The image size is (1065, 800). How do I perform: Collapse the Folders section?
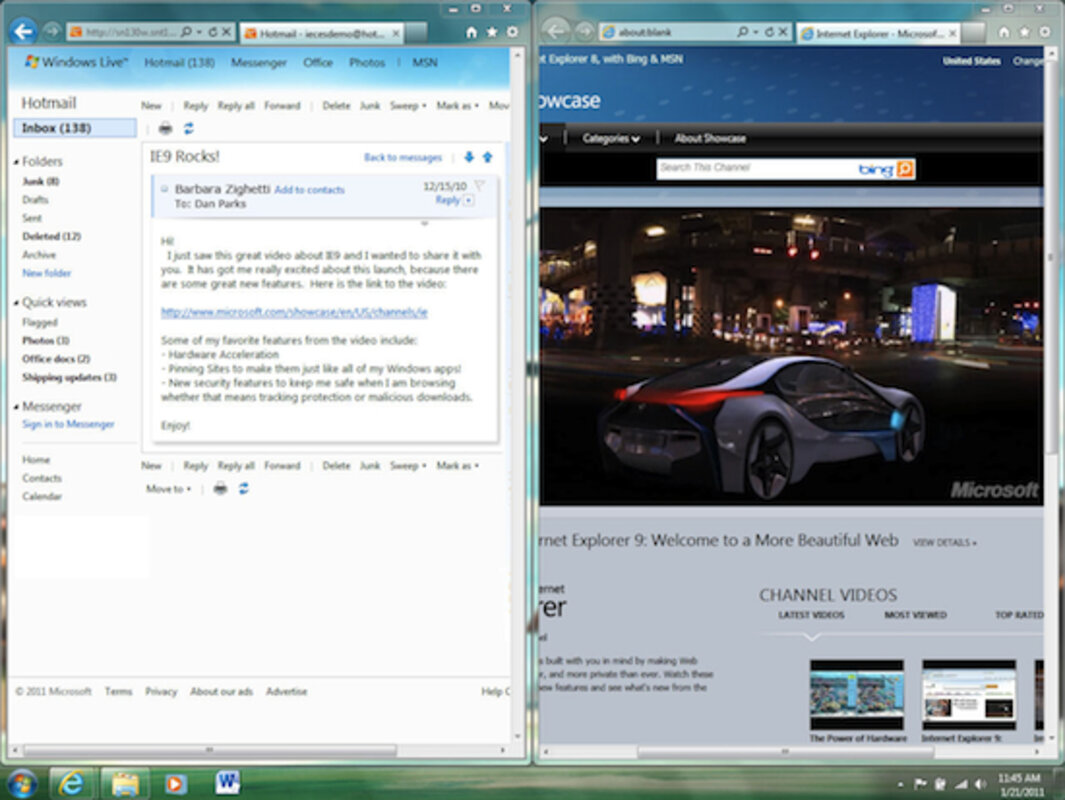[x=16, y=162]
